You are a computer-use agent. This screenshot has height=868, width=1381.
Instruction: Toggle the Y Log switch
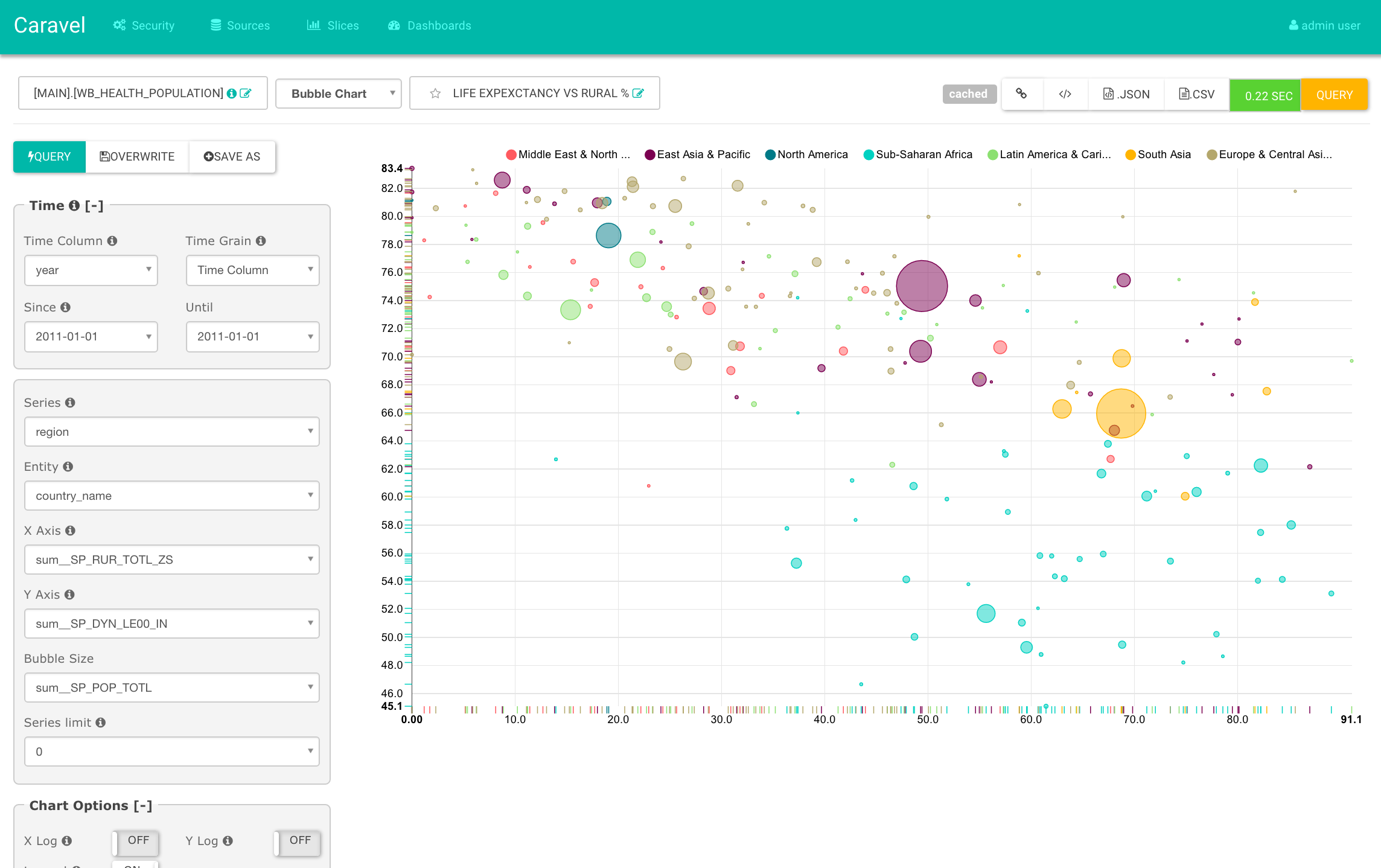[x=298, y=841]
